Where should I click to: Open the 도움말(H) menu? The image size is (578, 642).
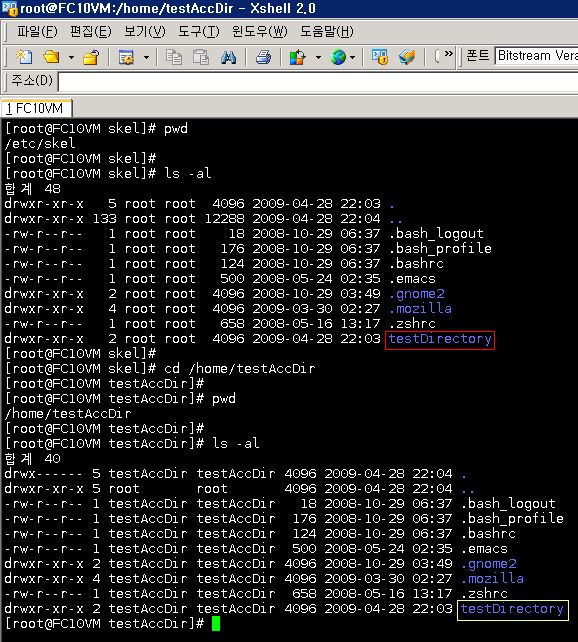327,32
